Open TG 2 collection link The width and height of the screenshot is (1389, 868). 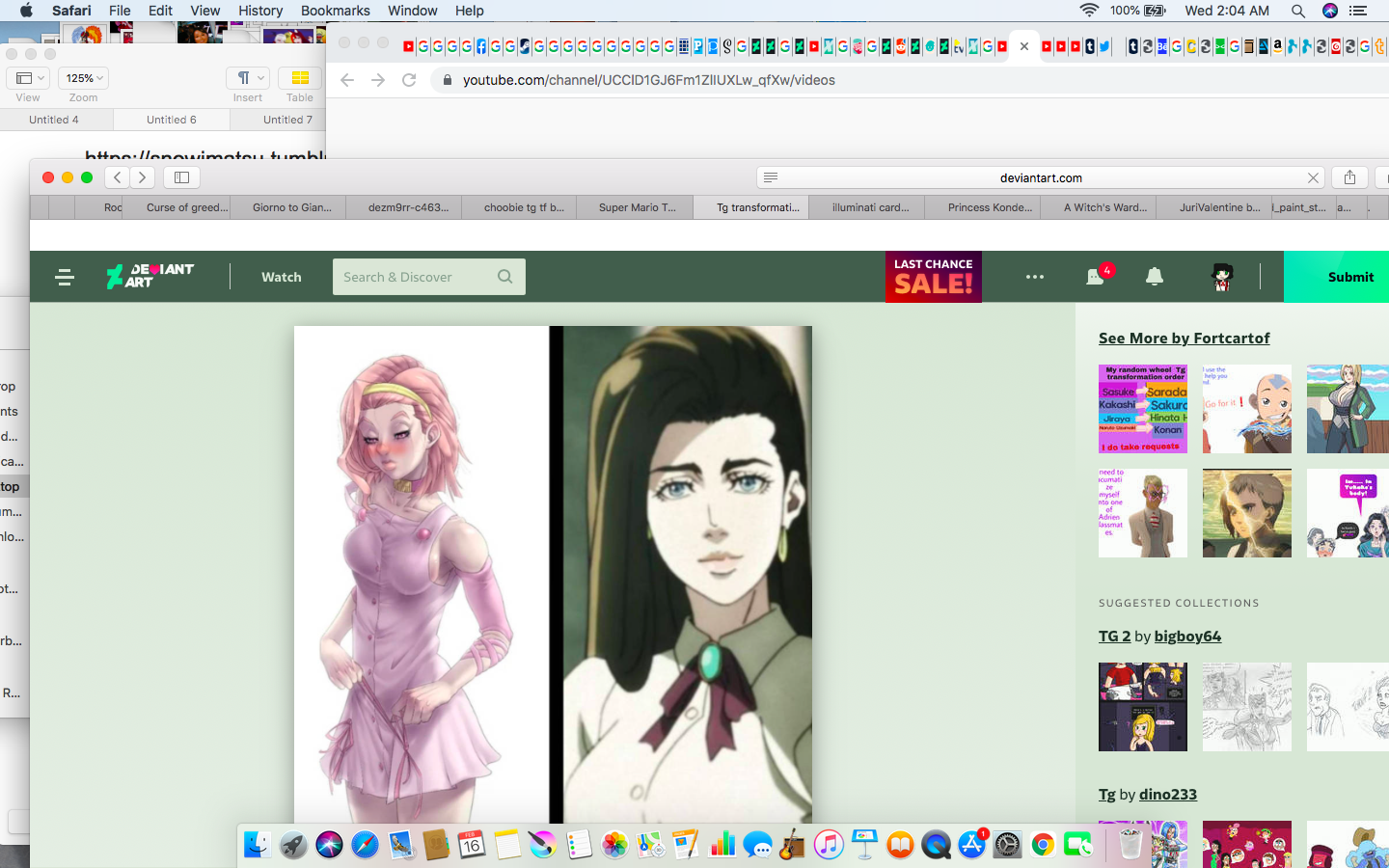(x=1114, y=637)
